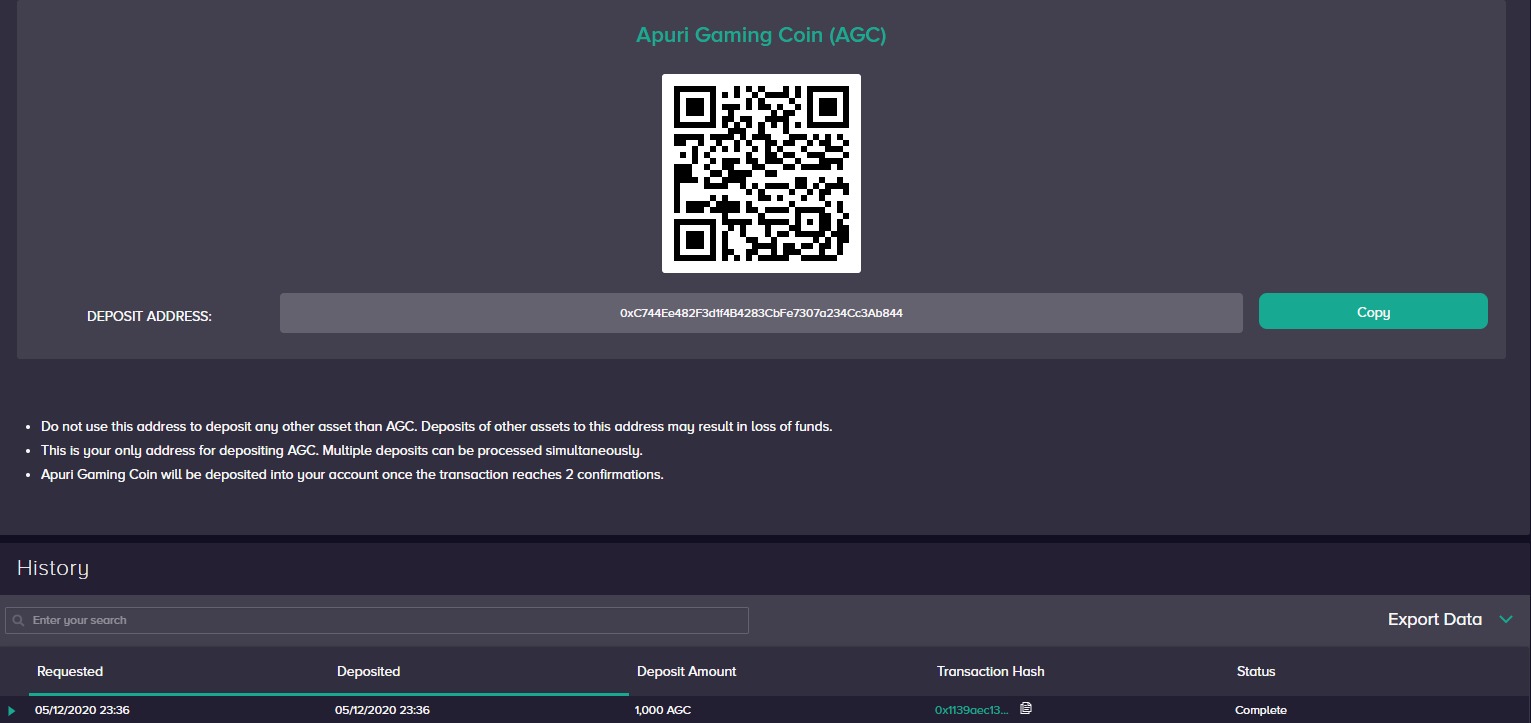Click the search magnifier icon
This screenshot has width=1531, height=723.
click(x=18, y=620)
